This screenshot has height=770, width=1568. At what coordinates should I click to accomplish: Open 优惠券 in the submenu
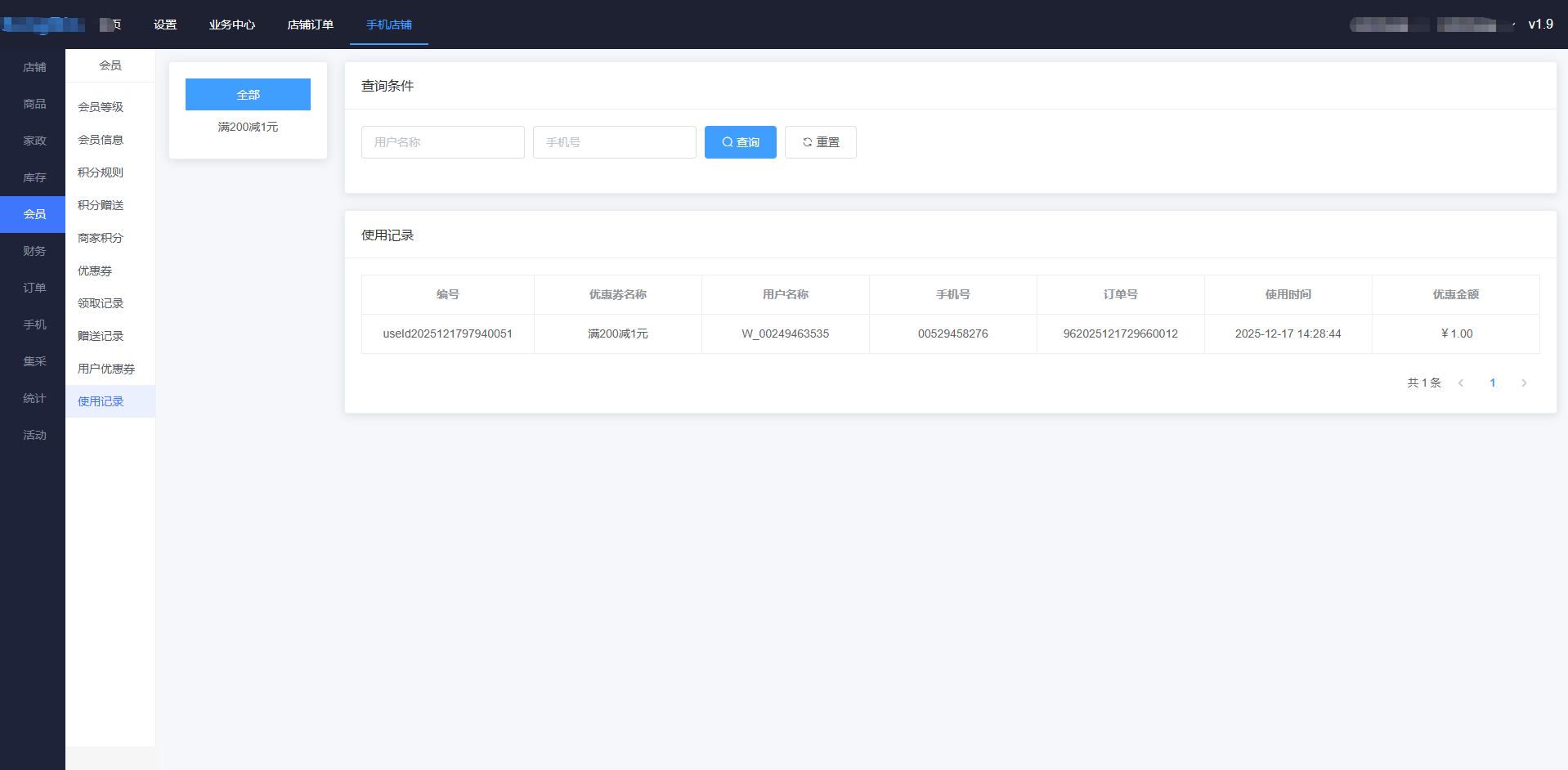tap(95, 271)
